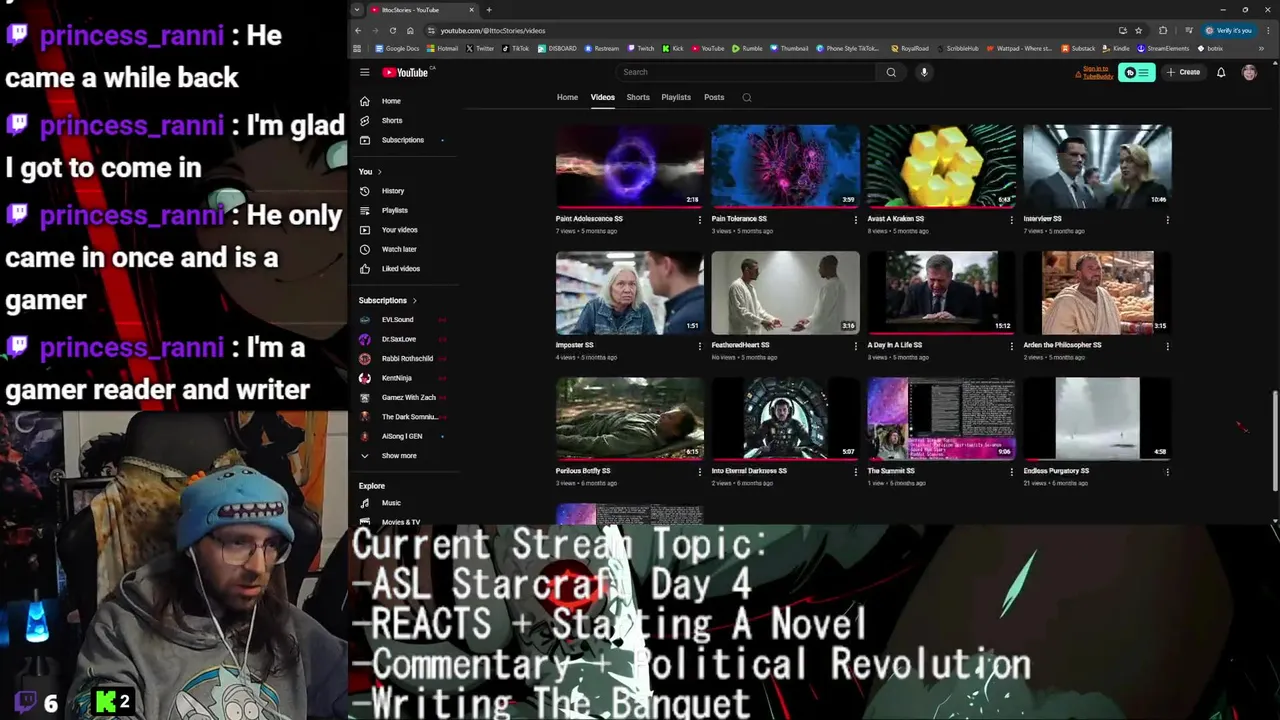Open the Google Docs bookmark

pyautogui.click(x=398, y=48)
